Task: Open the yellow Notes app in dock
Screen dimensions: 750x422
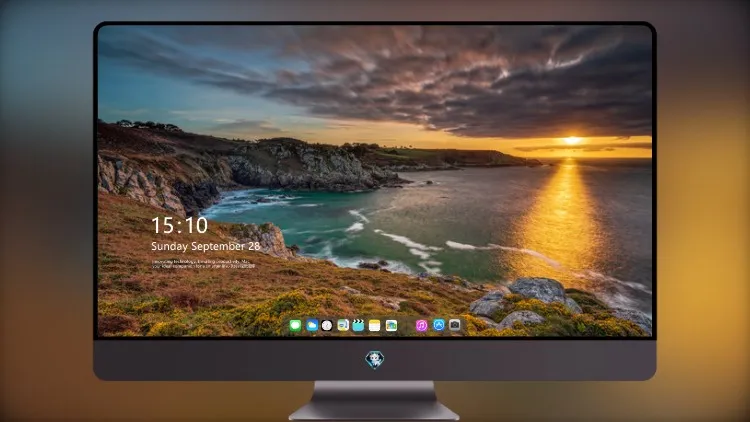Action: 375,326
